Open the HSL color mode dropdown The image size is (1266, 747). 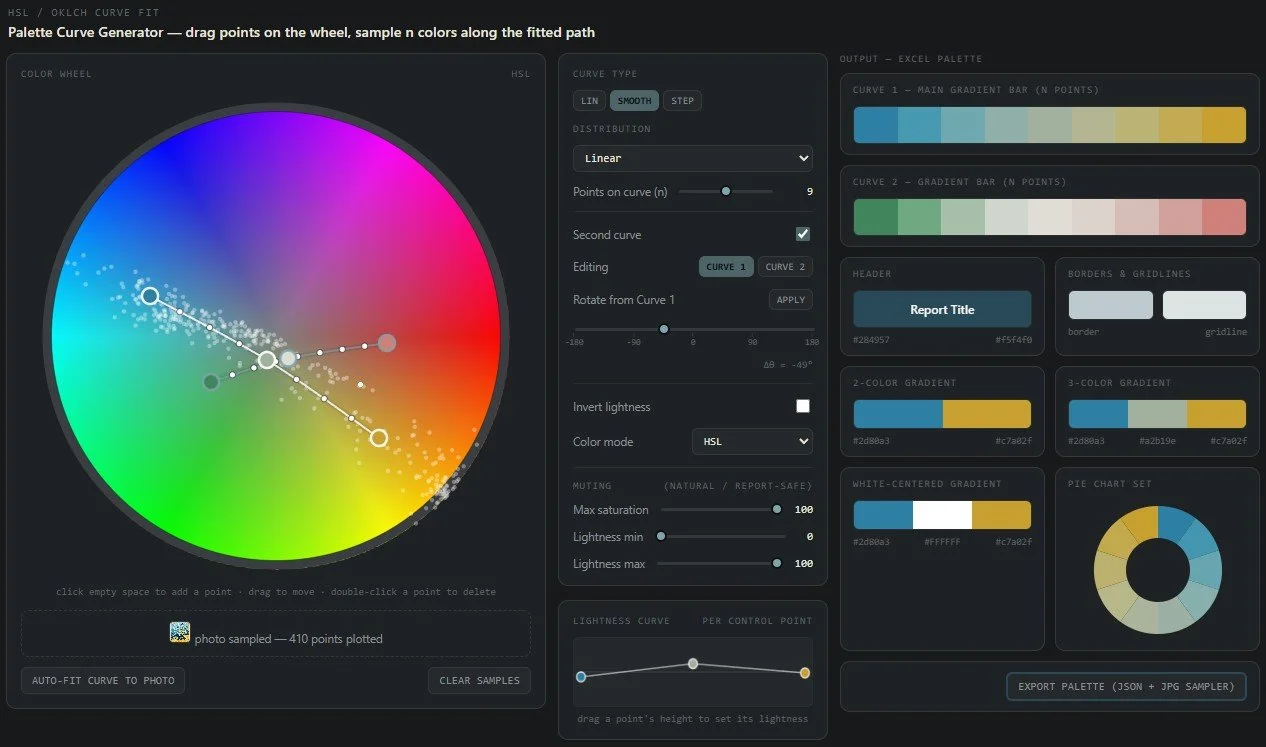752,441
